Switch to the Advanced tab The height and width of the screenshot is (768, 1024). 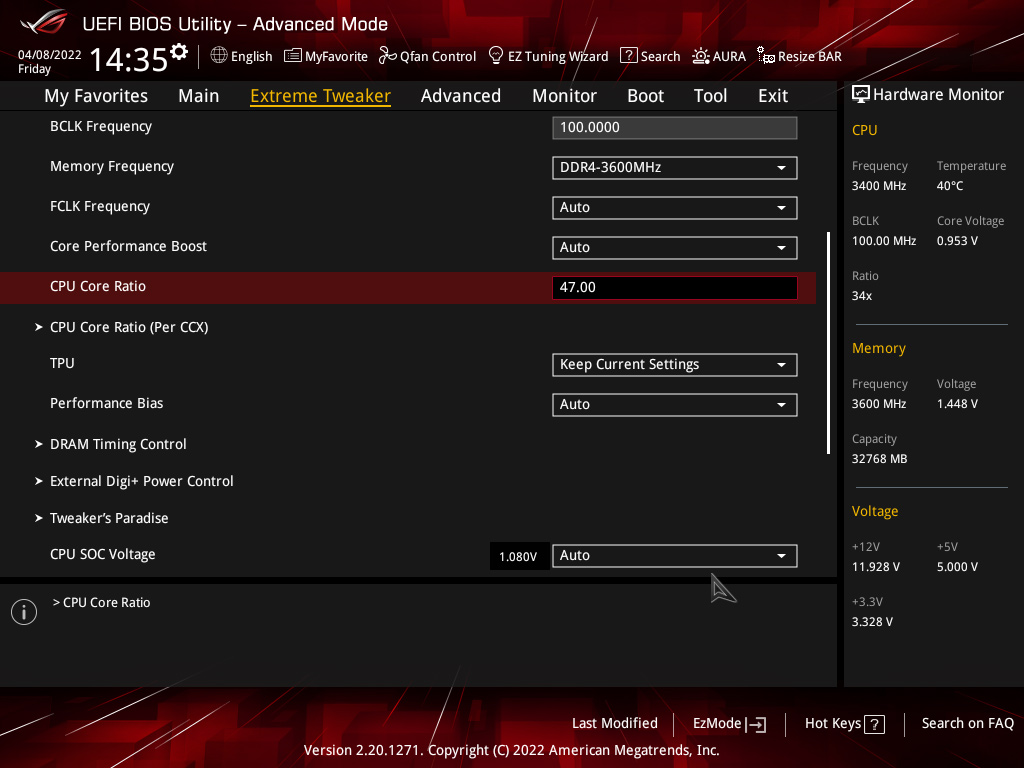pyautogui.click(x=461, y=96)
